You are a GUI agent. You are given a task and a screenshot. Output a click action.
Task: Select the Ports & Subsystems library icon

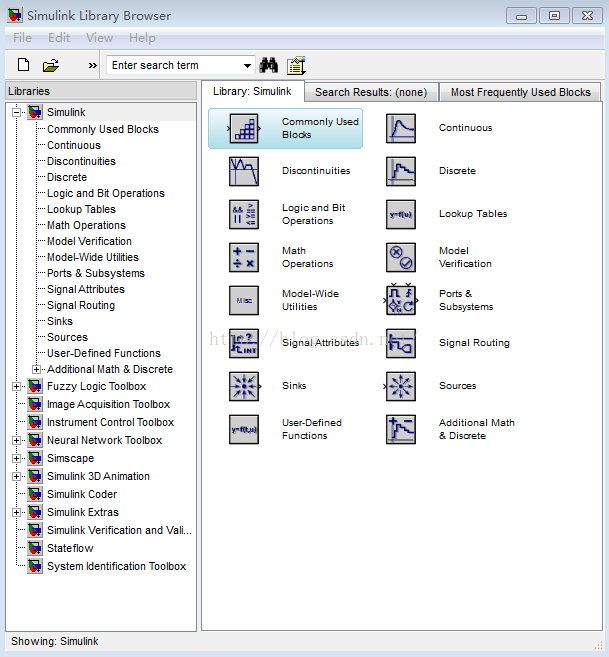(401, 300)
